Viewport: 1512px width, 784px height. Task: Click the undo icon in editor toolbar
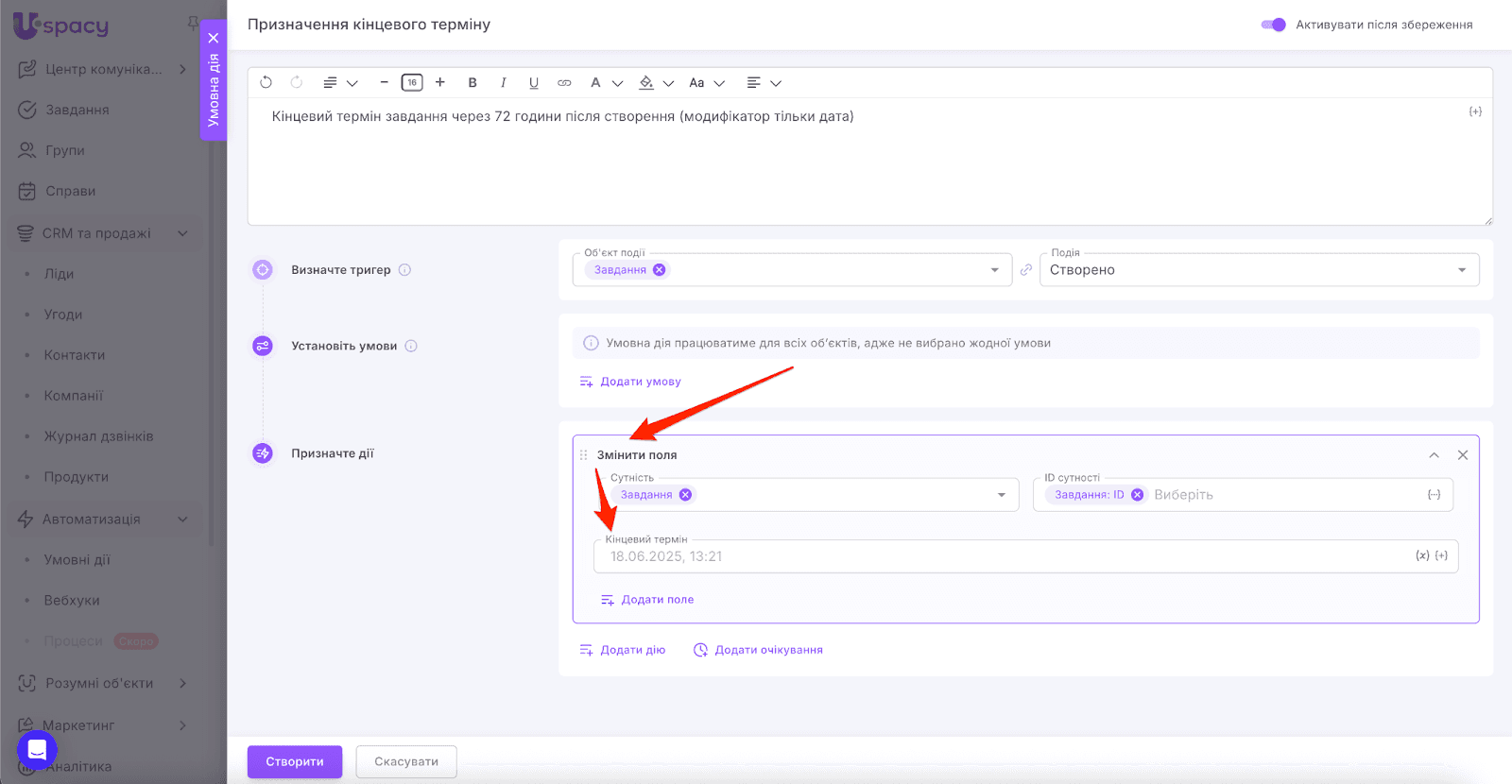[x=266, y=83]
